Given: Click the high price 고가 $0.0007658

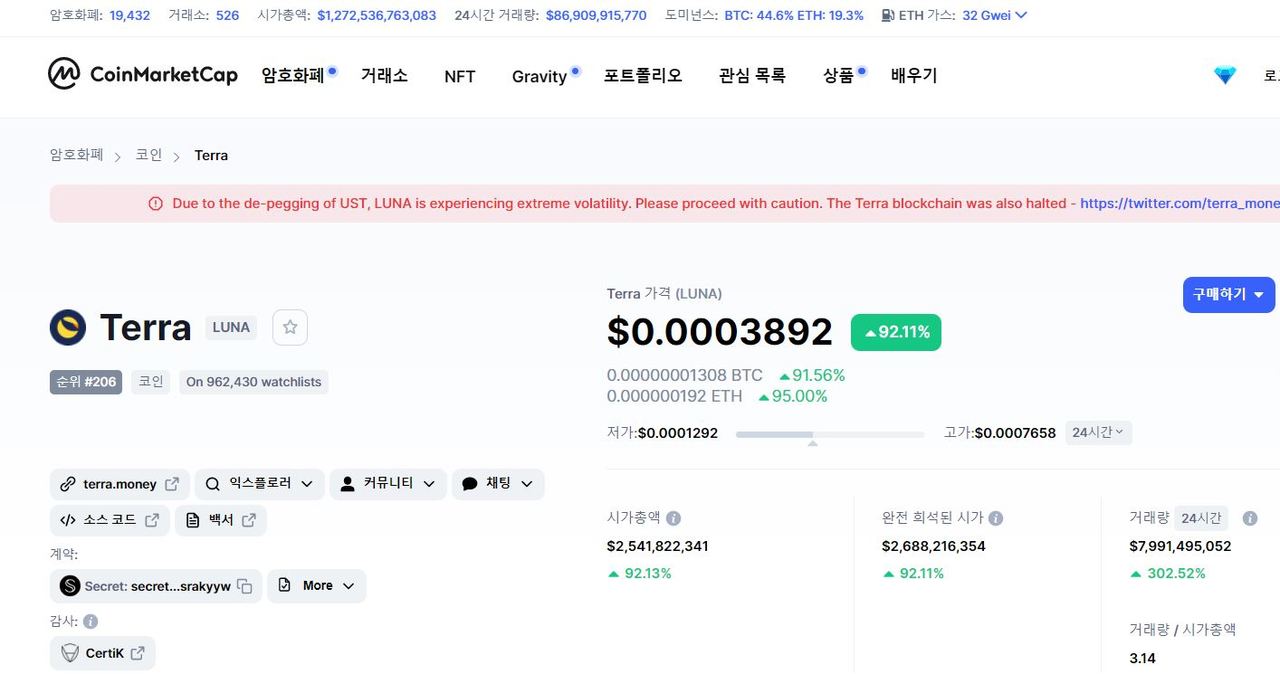Looking at the screenshot, I should (1000, 433).
